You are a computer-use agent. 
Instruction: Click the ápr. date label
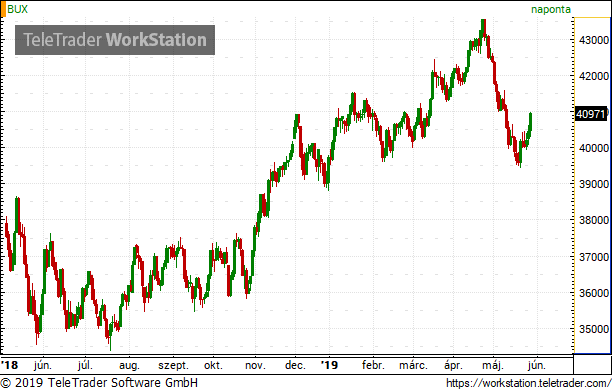(x=453, y=366)
